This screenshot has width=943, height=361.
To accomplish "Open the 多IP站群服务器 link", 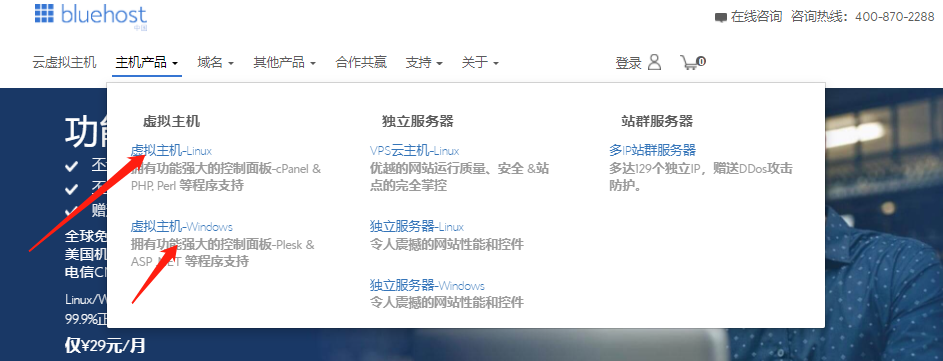I will coord(653,150).
